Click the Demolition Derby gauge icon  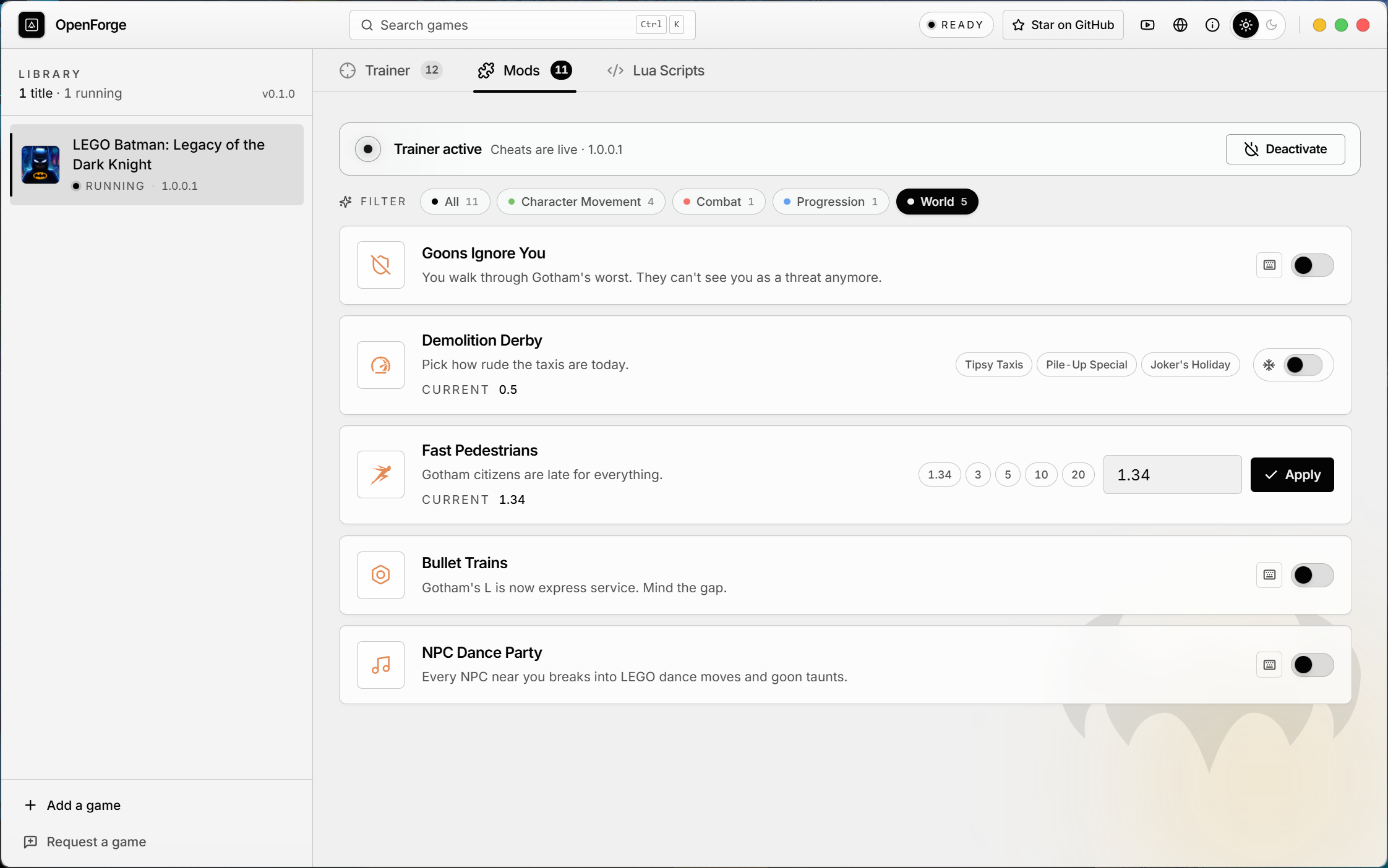(380, 365)
